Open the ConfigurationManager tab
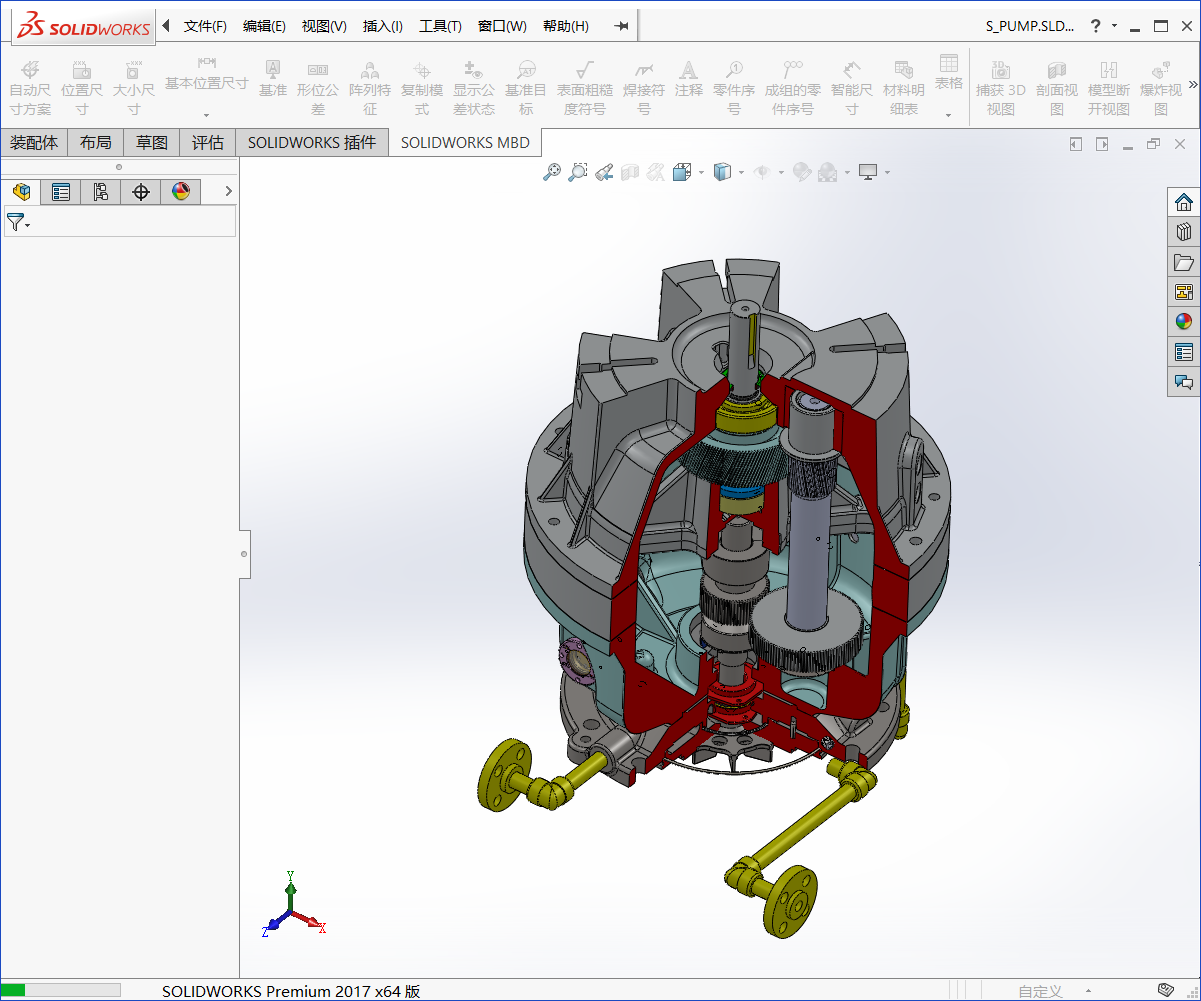 pos(101,192)
